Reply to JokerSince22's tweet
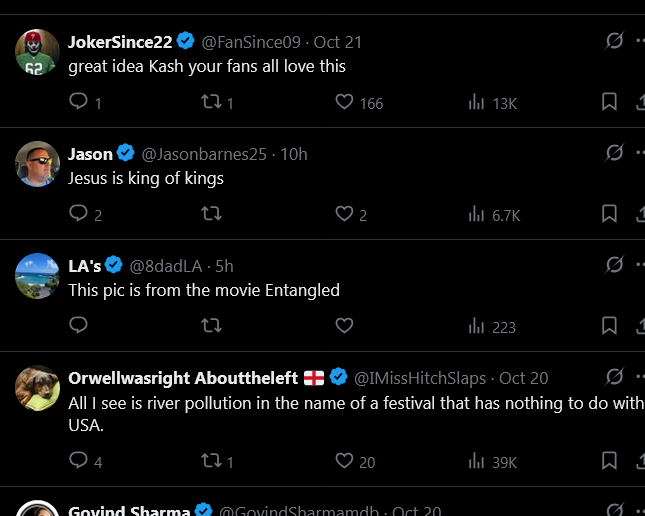 coord(79,102)
